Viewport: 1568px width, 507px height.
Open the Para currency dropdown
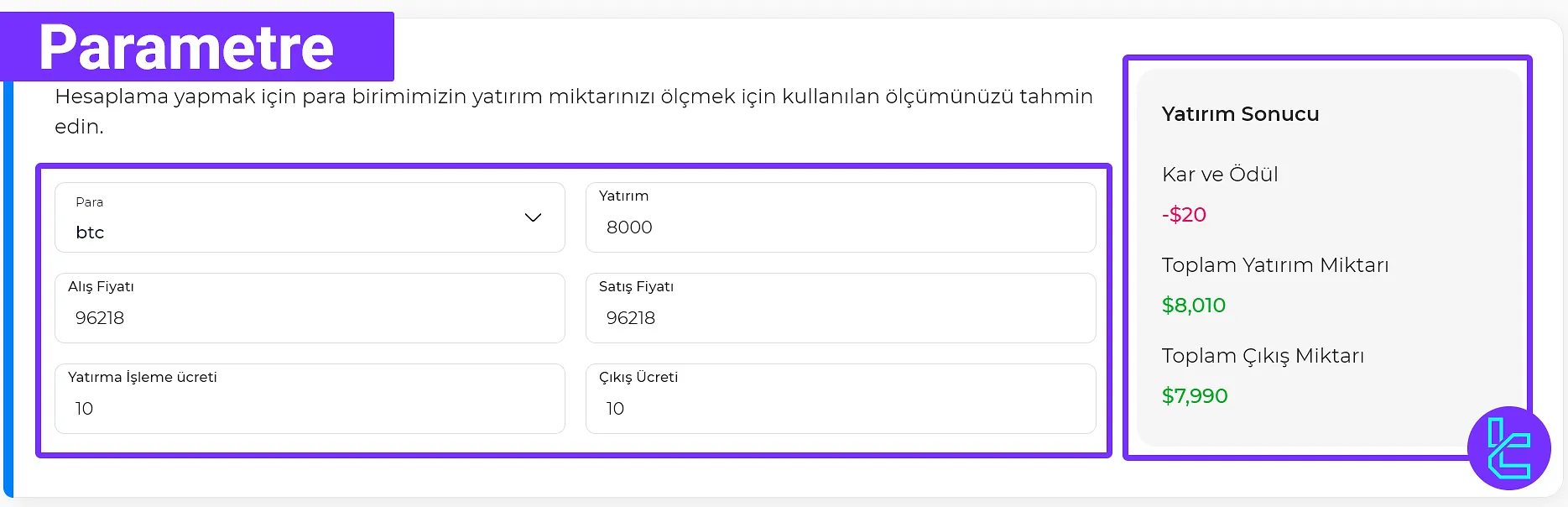[x=310, y=217]
